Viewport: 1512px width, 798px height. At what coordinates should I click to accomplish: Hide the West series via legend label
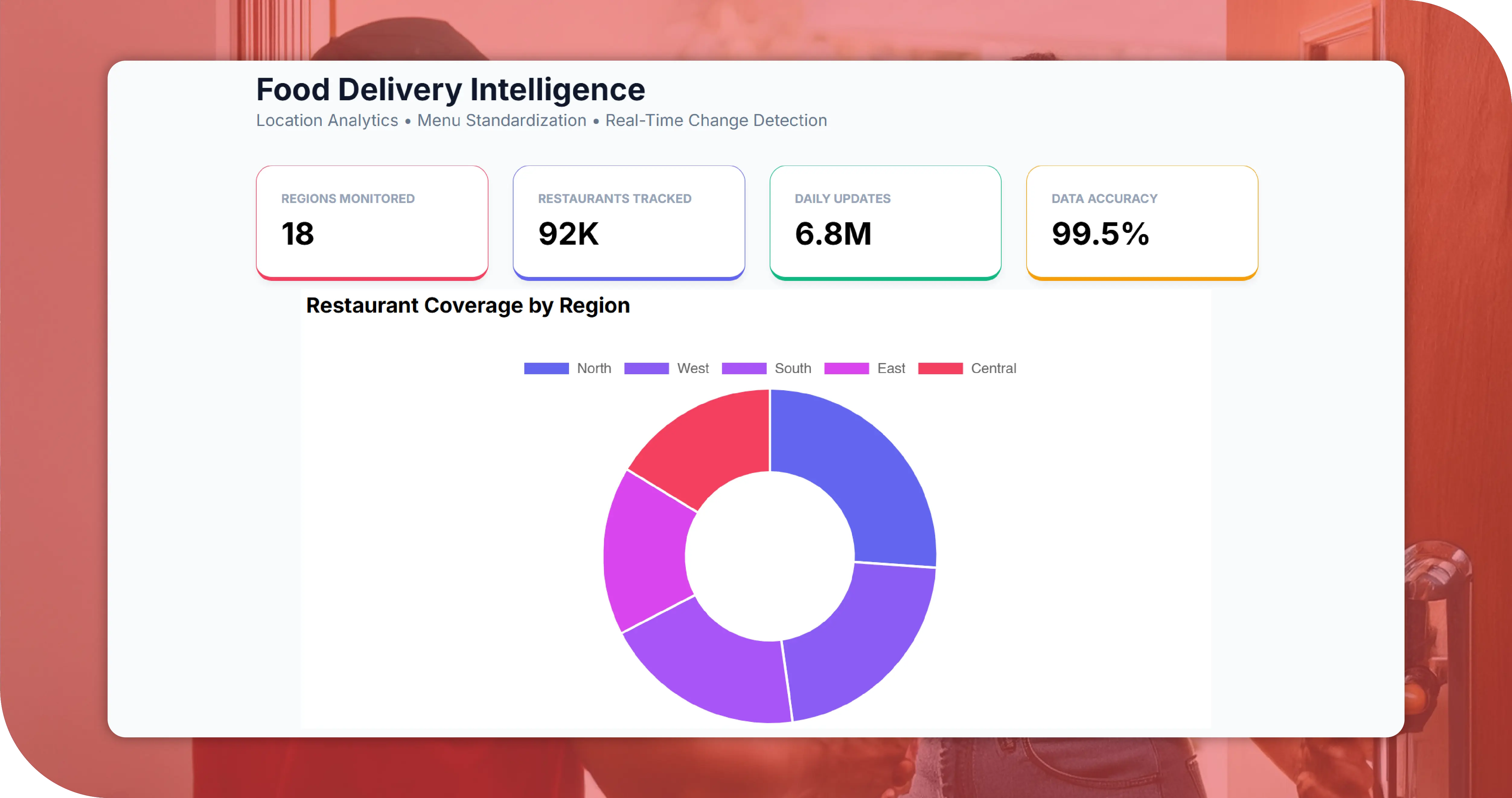point(692,368)
